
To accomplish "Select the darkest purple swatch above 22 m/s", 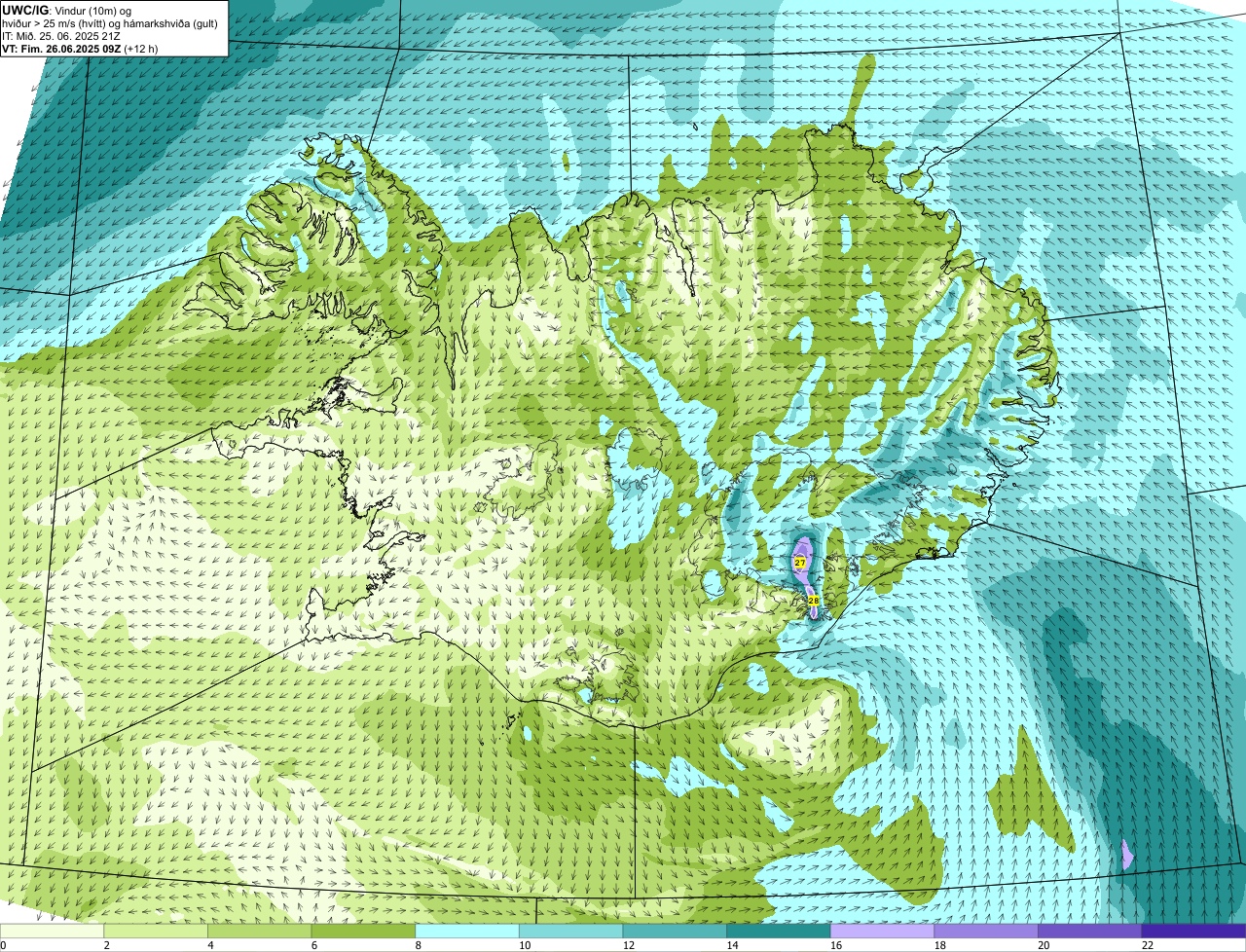I will 1193,932.
